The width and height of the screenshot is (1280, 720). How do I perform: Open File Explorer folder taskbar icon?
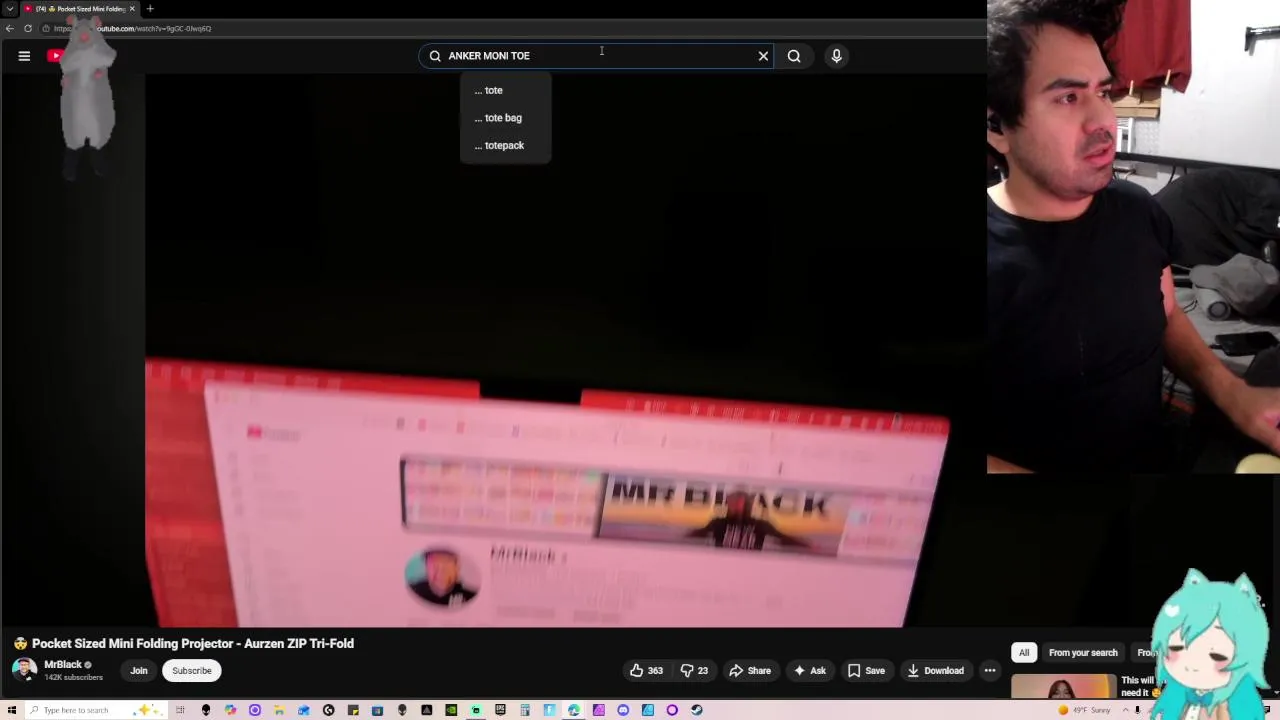(x=279, y=710)
